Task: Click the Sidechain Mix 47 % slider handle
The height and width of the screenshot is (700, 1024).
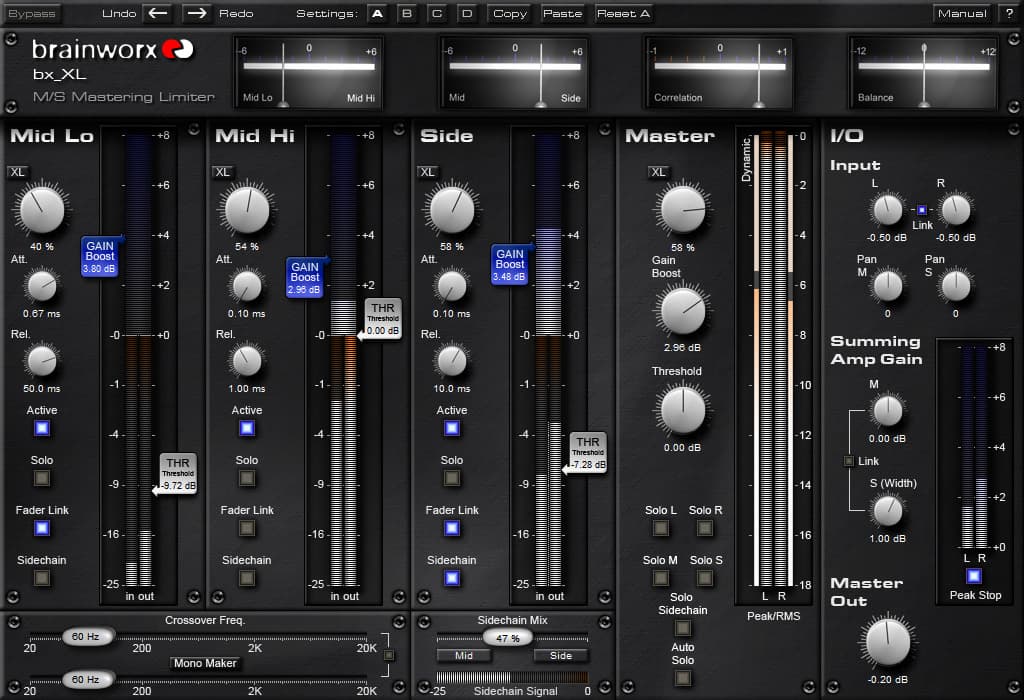Action: 507,638
